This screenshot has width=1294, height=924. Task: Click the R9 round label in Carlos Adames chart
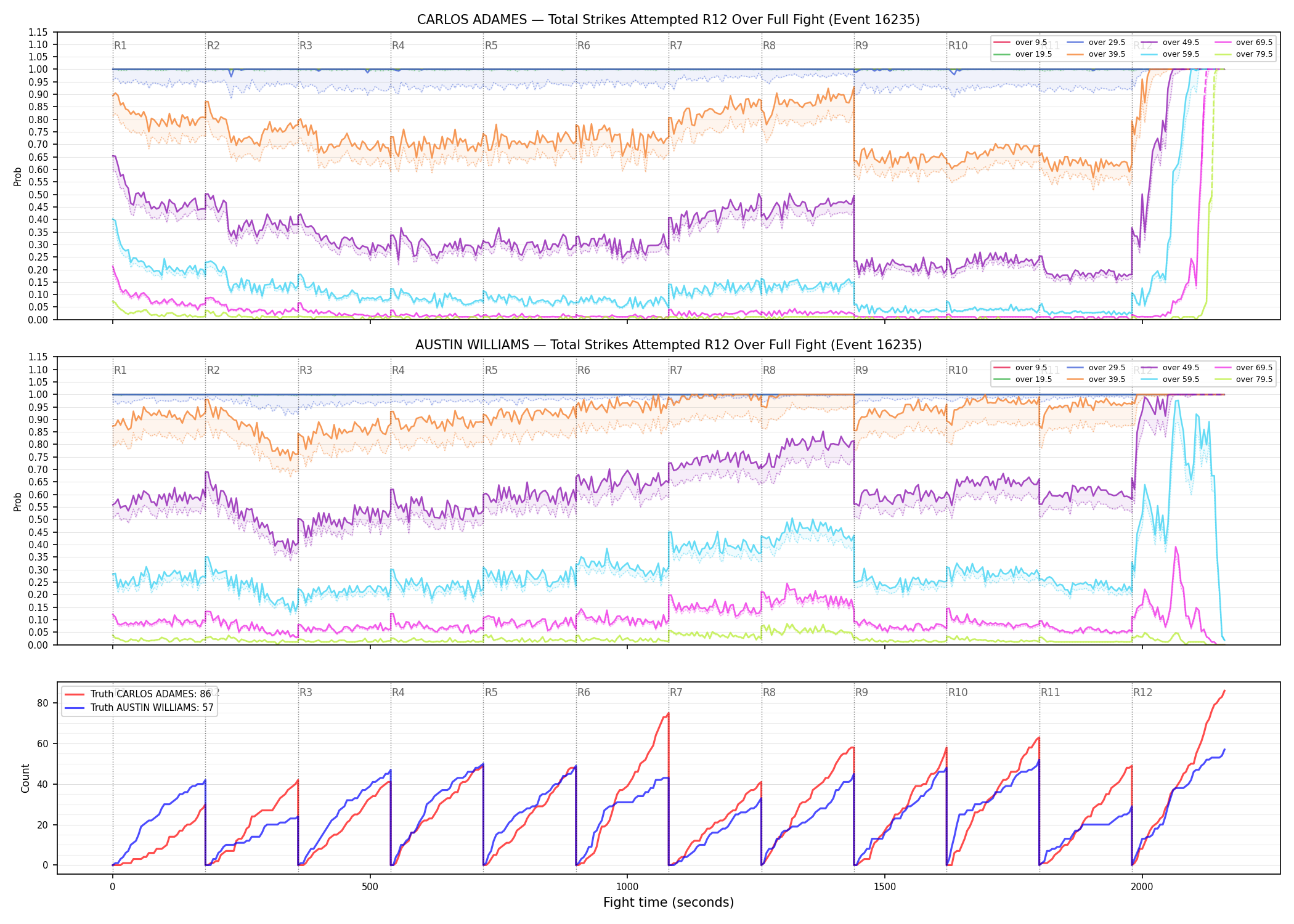pyautogui.click(x=861, y=46)
